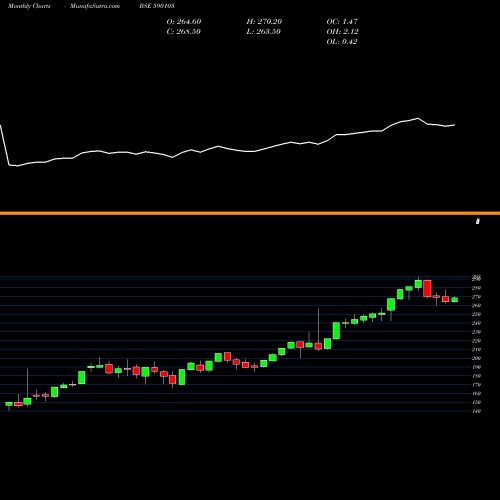
Task: Select the open price 'O: 264.60' readout
Action: click(x=184, y=22)
